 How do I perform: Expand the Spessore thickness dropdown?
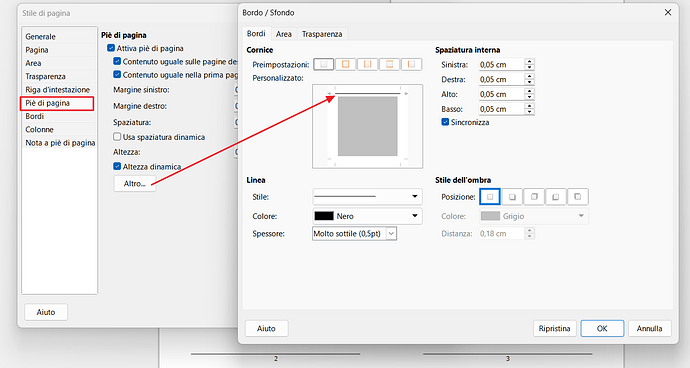355,233
